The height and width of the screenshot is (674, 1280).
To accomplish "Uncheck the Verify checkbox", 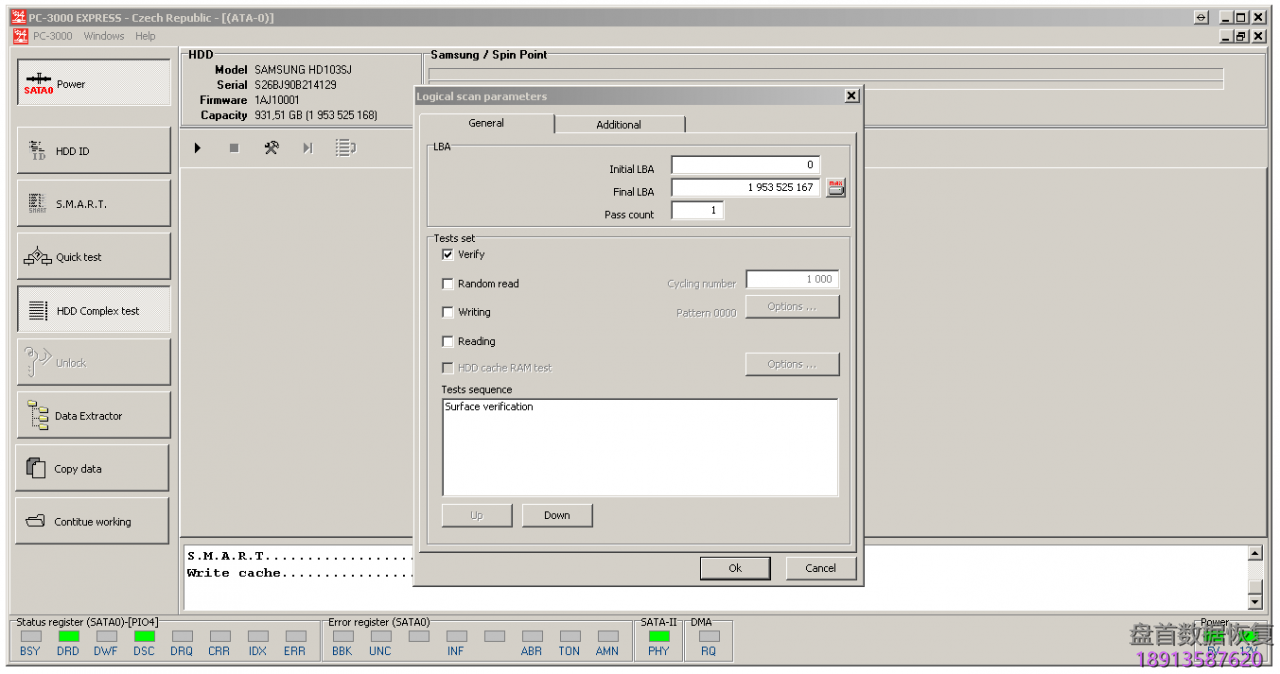I will 448,255.
